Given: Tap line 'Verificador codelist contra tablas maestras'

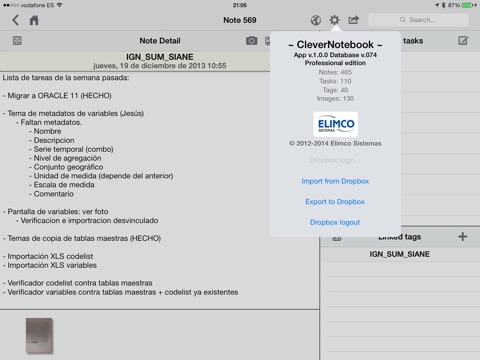Looking at the screenshot, I should [x=78, y=283].
